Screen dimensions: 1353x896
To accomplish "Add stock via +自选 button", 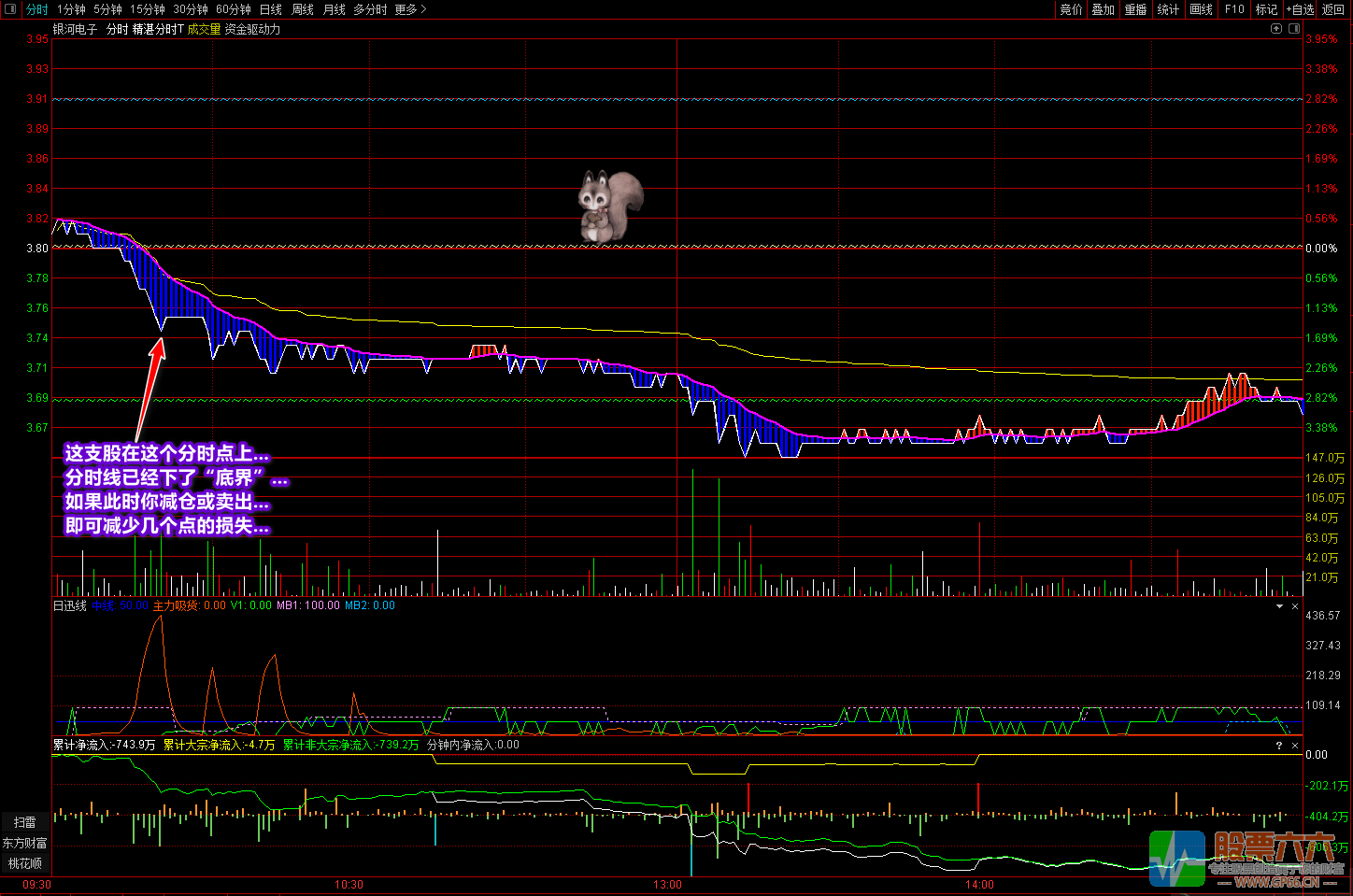I will pos(1300,9).
